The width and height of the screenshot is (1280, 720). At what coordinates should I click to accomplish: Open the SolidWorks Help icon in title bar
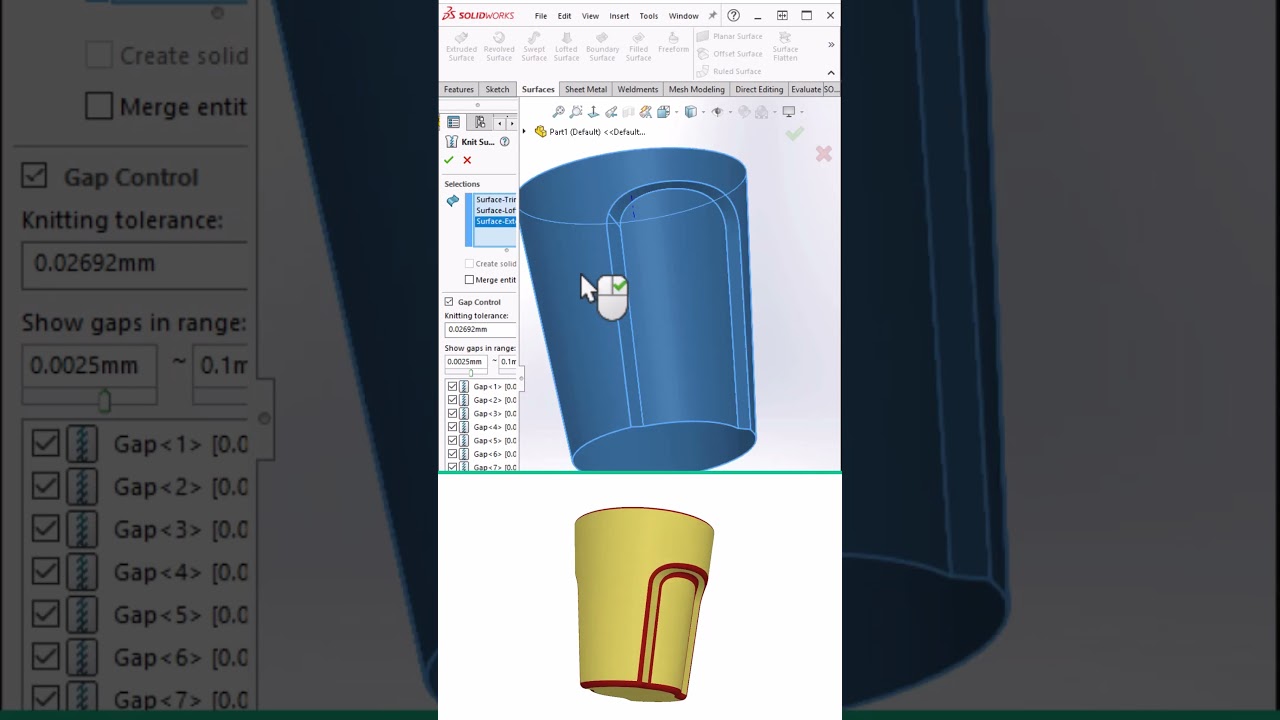[x=733, y=15]
